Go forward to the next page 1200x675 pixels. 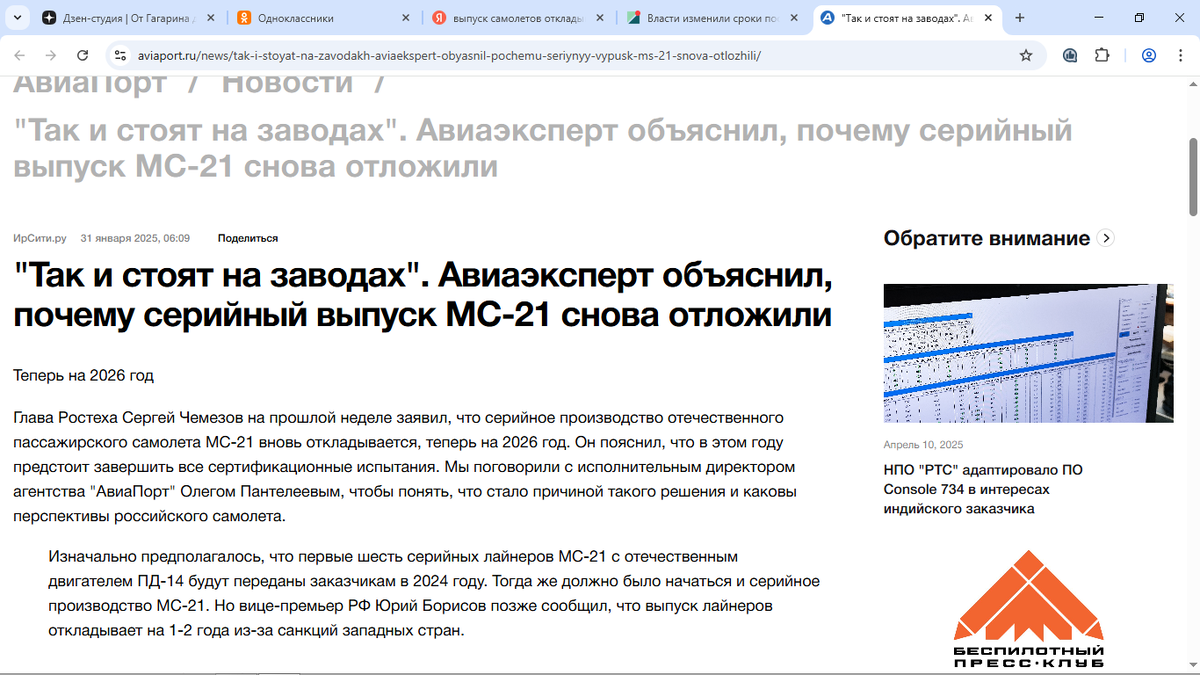pos(51,56)
